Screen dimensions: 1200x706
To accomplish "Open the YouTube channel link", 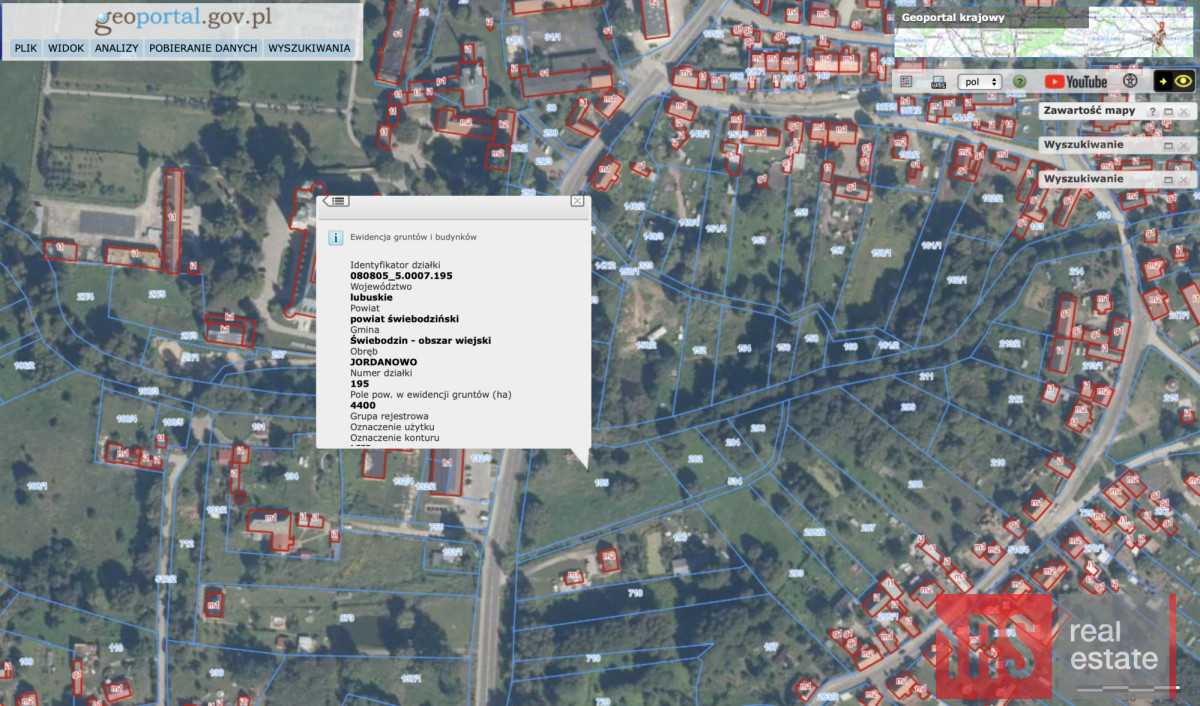I will (x=1076, y=81).
